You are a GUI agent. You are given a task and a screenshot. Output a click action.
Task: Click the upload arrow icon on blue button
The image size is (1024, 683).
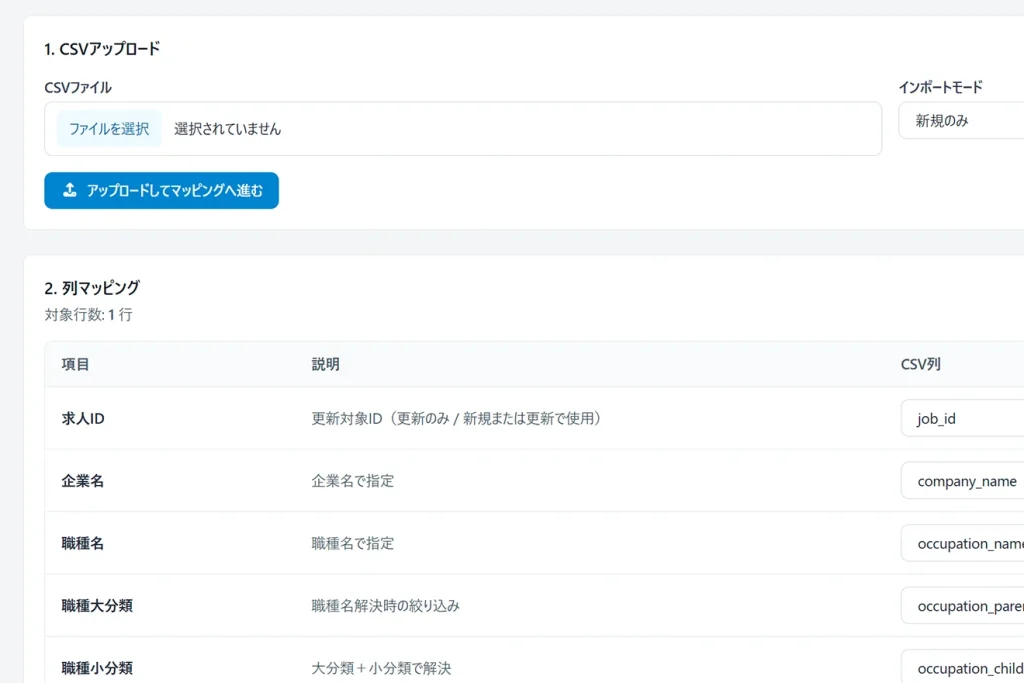coord(70,190)
